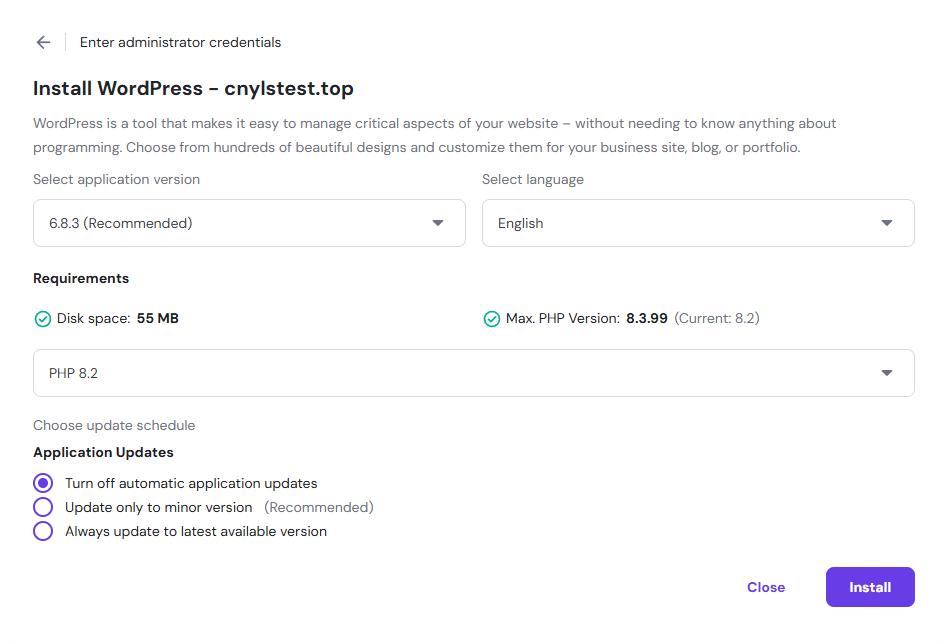
Task: Select Turn off automatic application updates
Action: tap(43, 483)
